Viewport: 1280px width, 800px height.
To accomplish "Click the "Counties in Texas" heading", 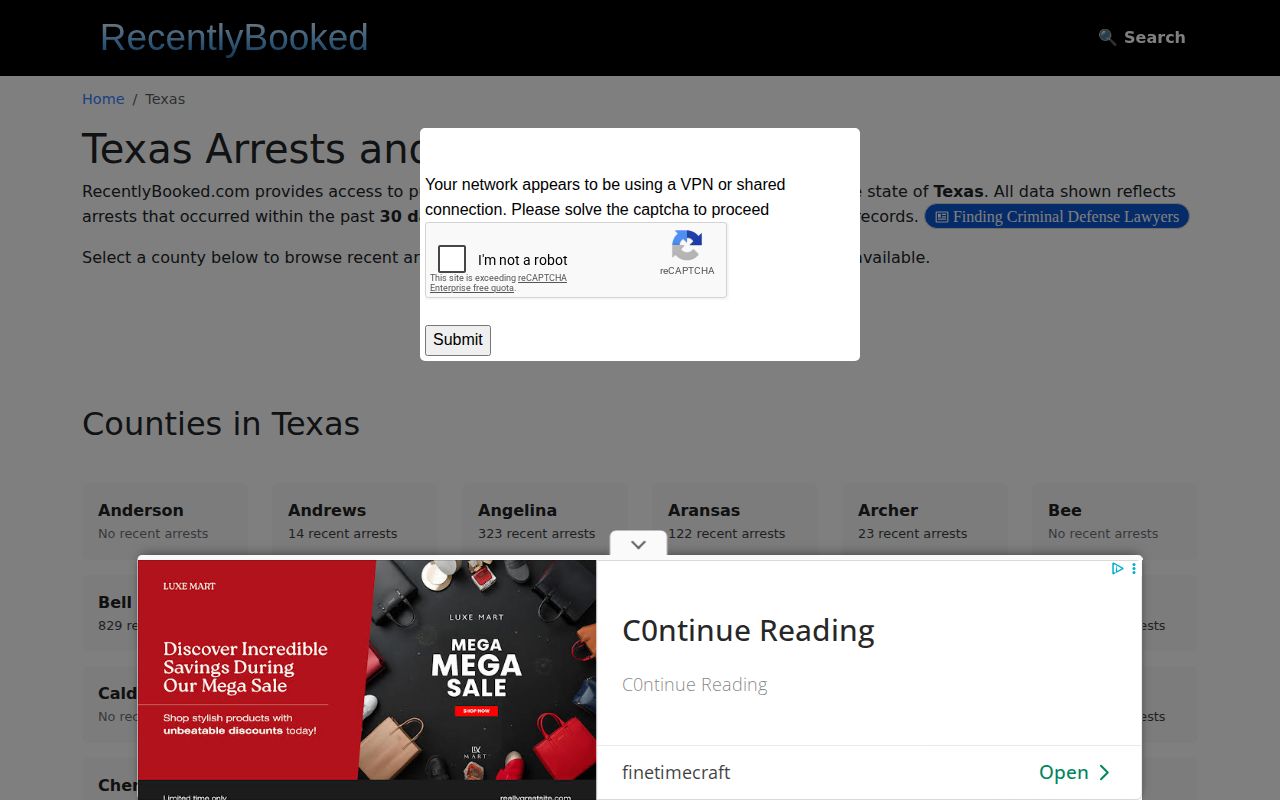I will coord(221,424).
